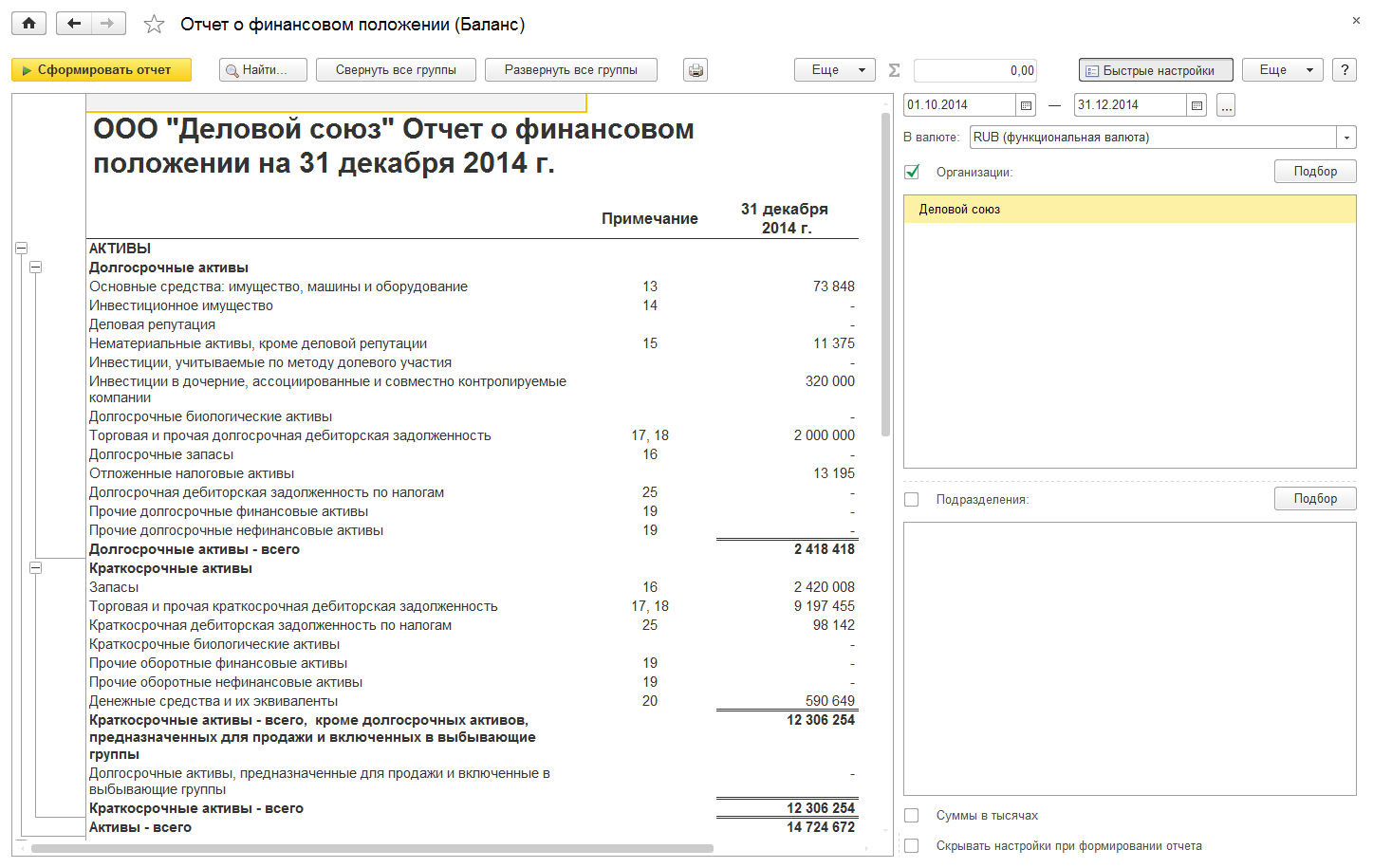Click the end date field 31.12.2014

tap(1130, 105)
